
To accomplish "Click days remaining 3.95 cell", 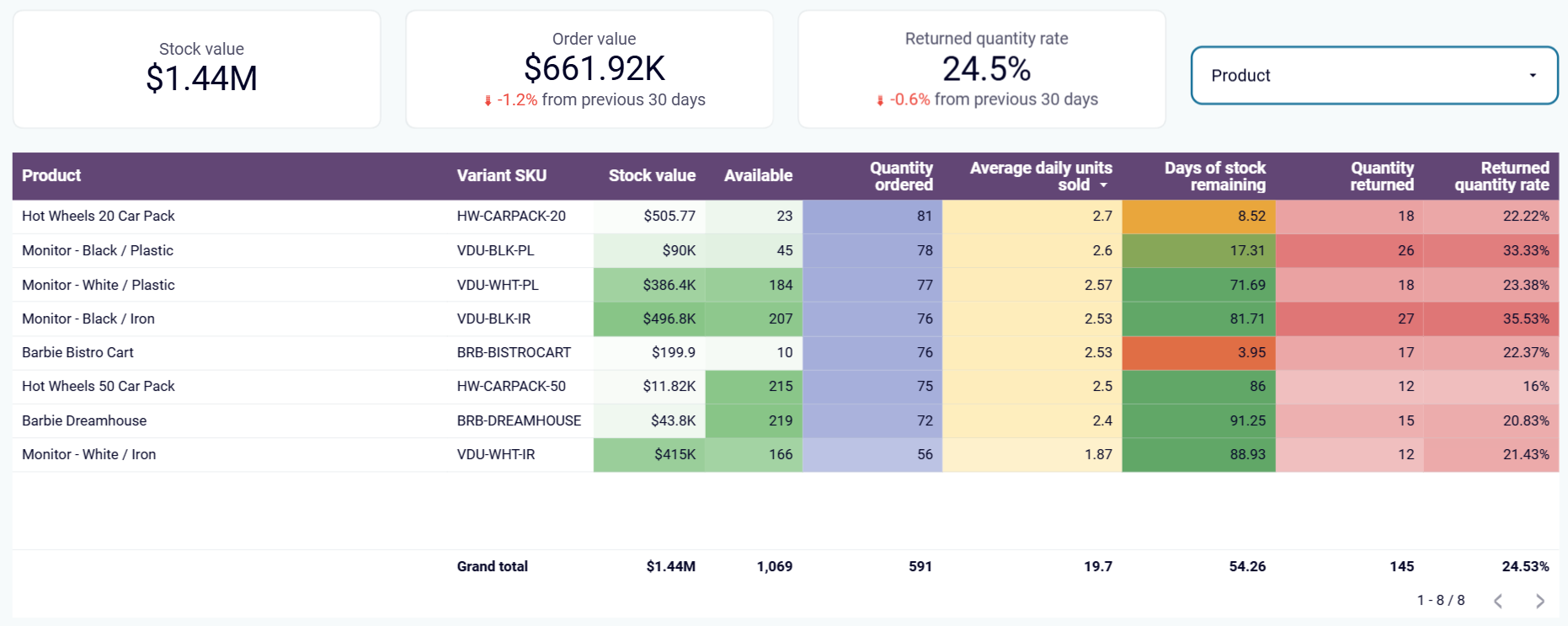I will coord(1199,352).
